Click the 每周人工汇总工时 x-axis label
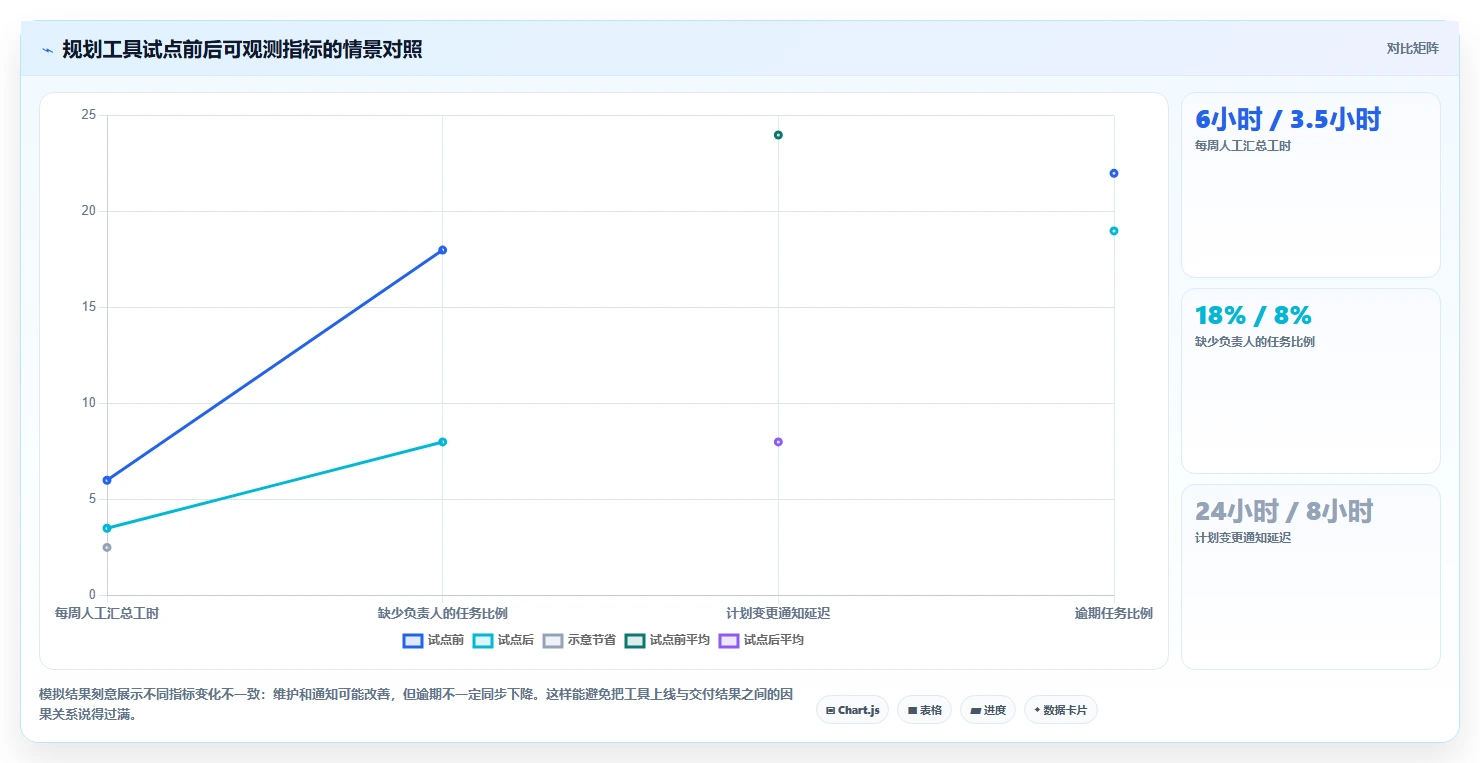The image size is (1480, 763). pos(107,613)
